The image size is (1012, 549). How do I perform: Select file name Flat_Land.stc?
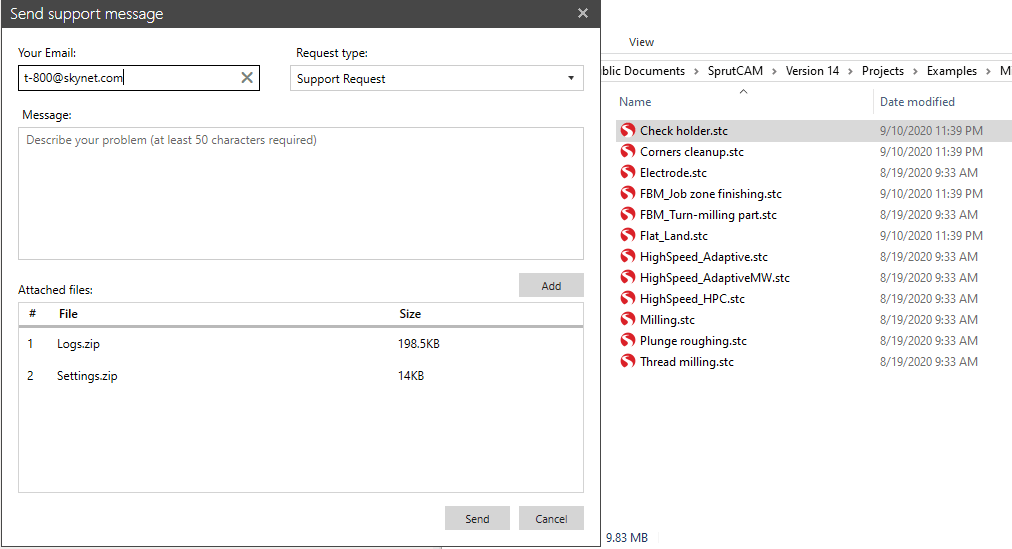pyautogui.click(x=674, y=235)
